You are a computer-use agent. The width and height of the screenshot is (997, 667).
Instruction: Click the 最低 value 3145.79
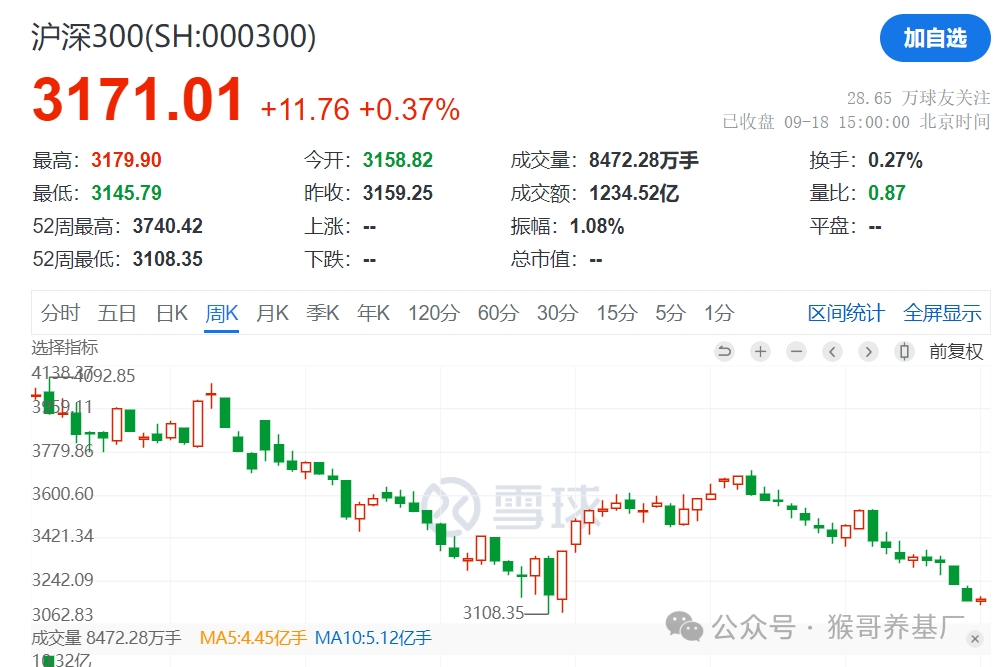tap(126, 193)
